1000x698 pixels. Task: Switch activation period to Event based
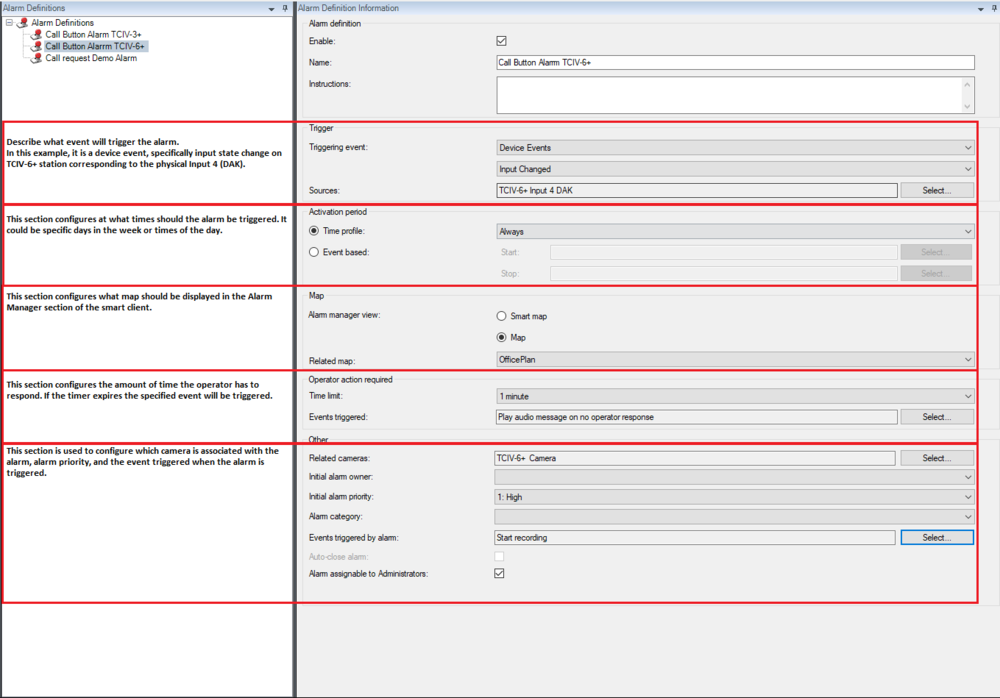[x=313, y=251]
